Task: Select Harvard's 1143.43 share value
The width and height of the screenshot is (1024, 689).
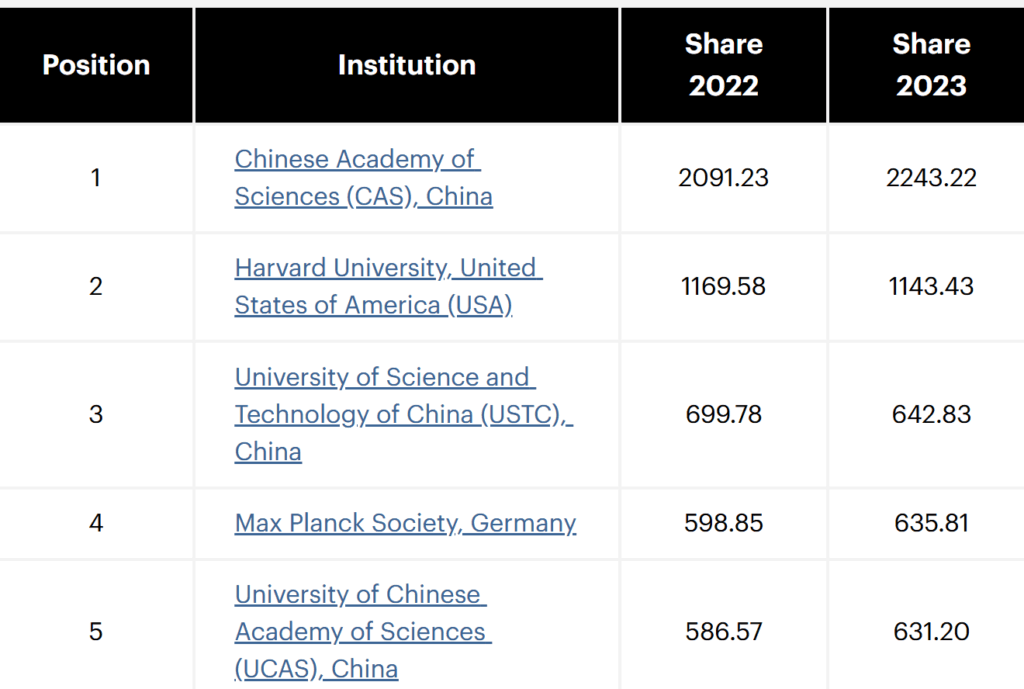Action: tap(931, 286)
